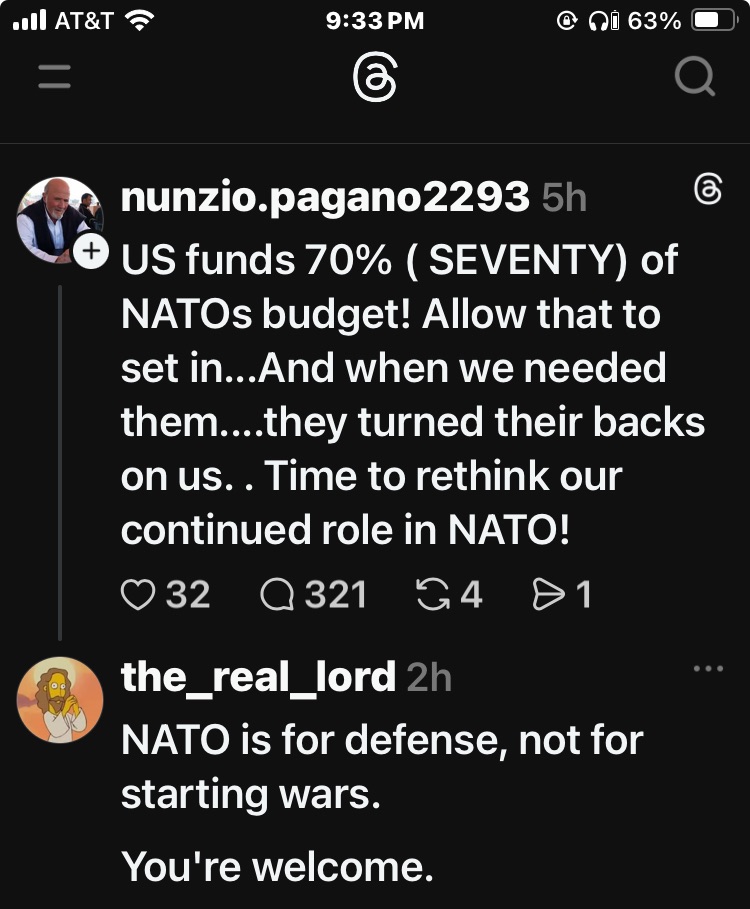
Task: View the 32 likes count
Action: [187, 596]
